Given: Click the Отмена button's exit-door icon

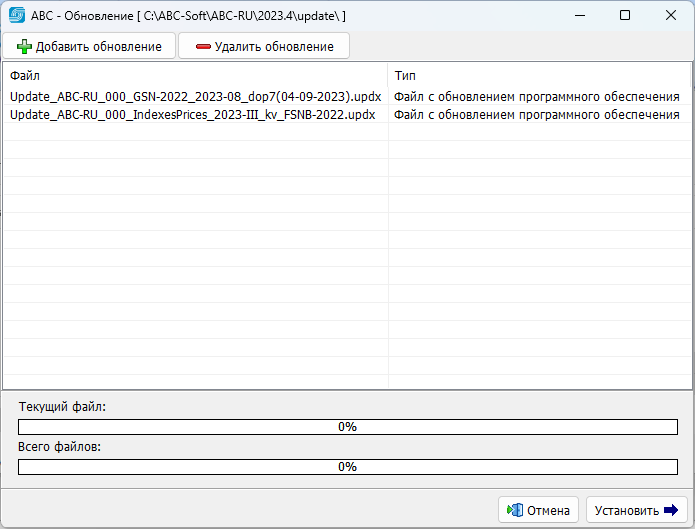Looking at the screenshot, I should 515,510.
